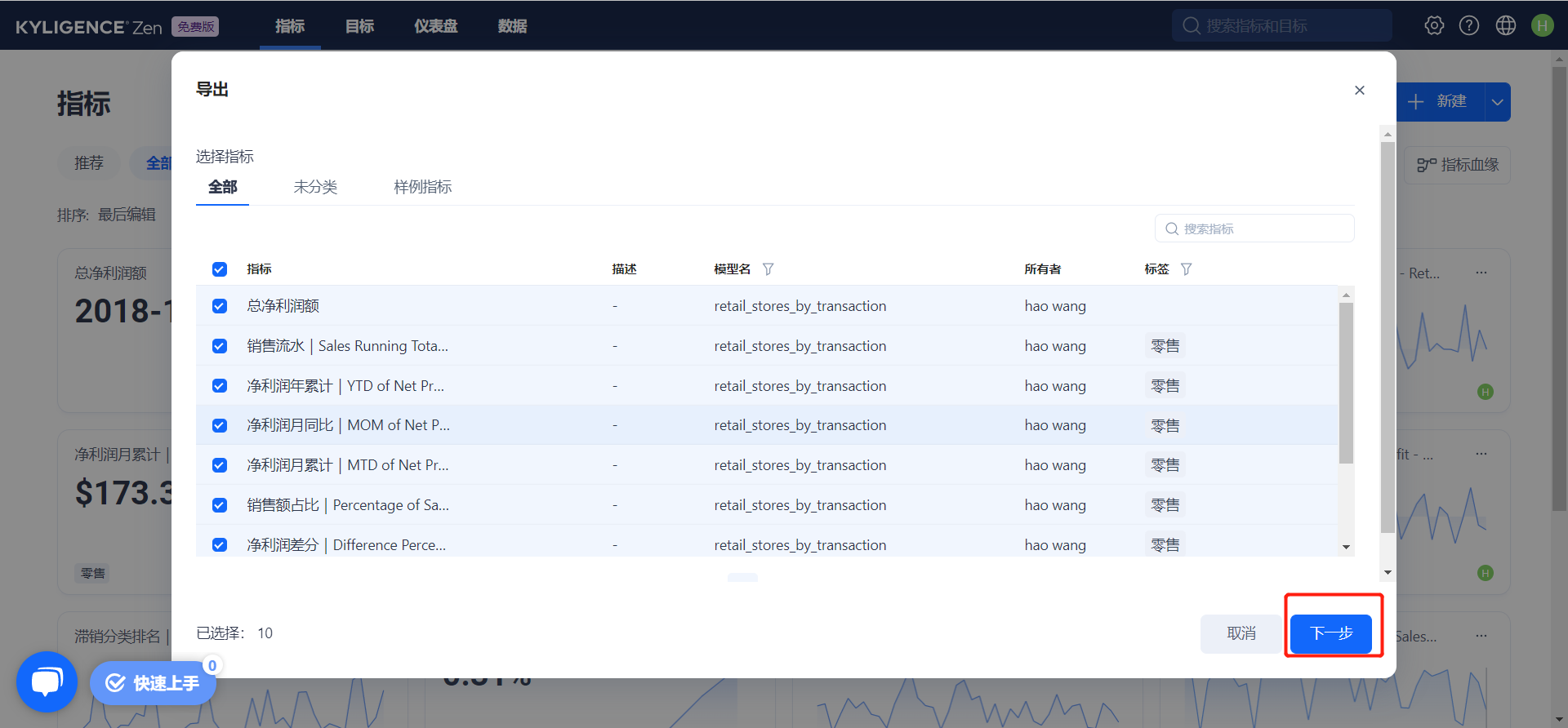Uncheck the 销售流水 Sales Running Total checkbox
Image resolution: width=1568 pixels, height=728 pixels.
click(220, 346)
